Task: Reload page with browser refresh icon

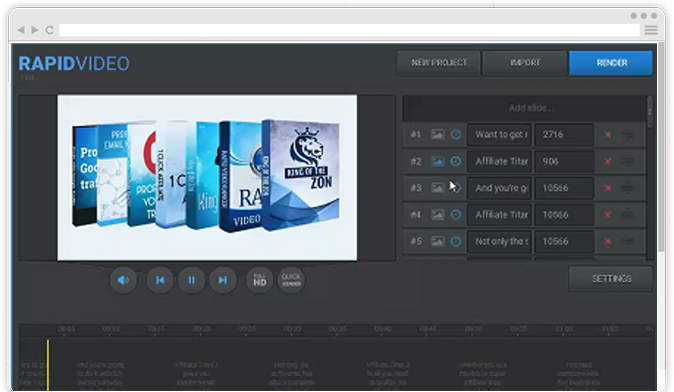Action: [x=49, y=30]
